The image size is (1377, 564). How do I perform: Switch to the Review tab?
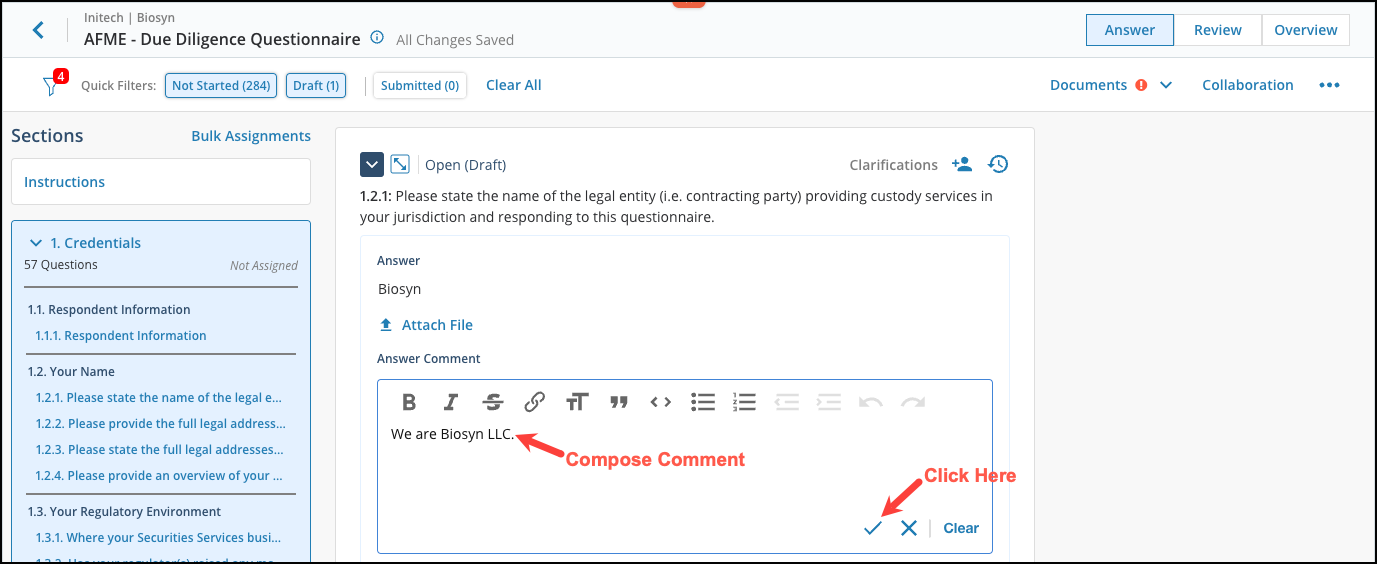pyautogui.click(x=1218, y=30)
